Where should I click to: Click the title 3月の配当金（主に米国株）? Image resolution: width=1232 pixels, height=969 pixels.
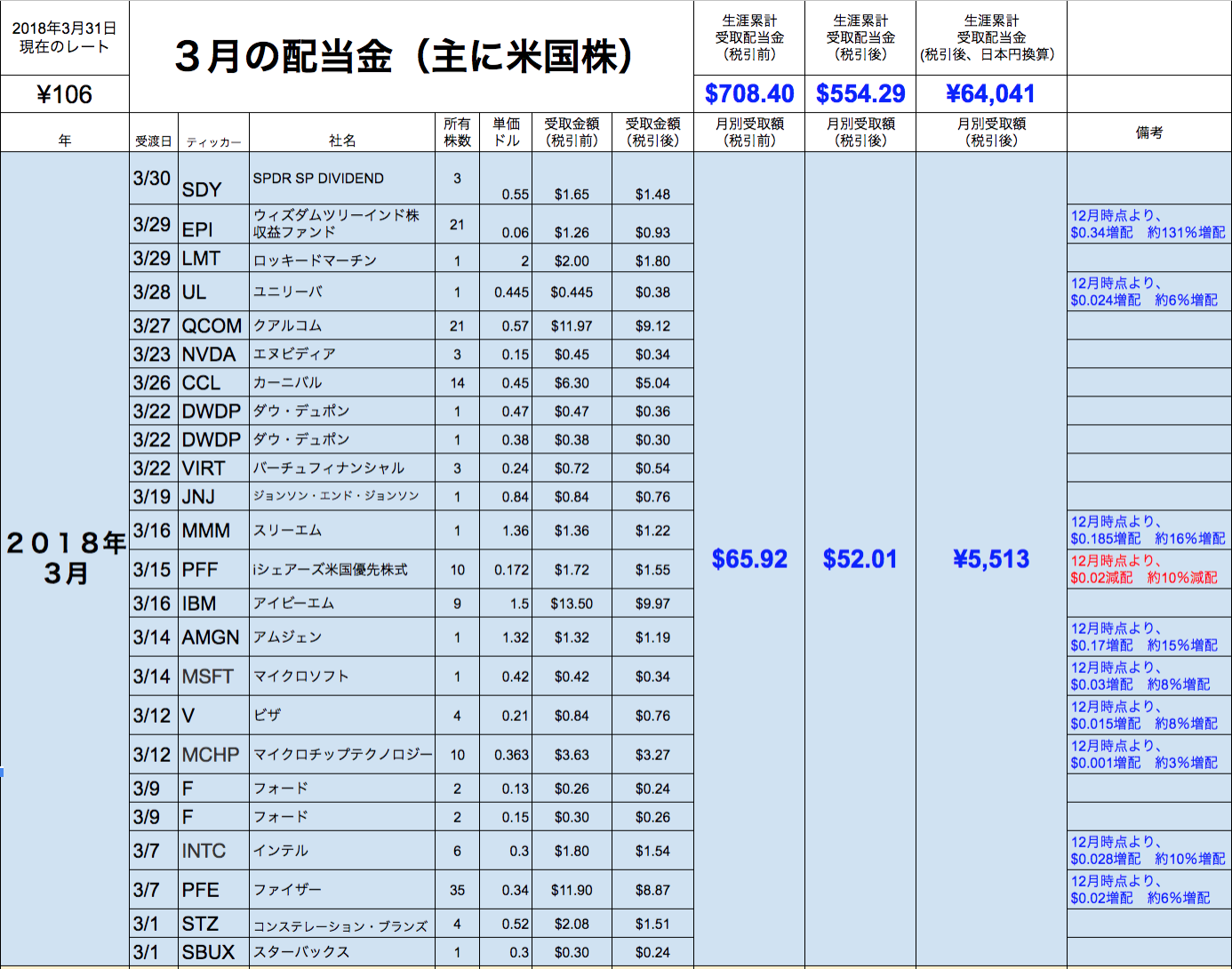tap(411, 56)
